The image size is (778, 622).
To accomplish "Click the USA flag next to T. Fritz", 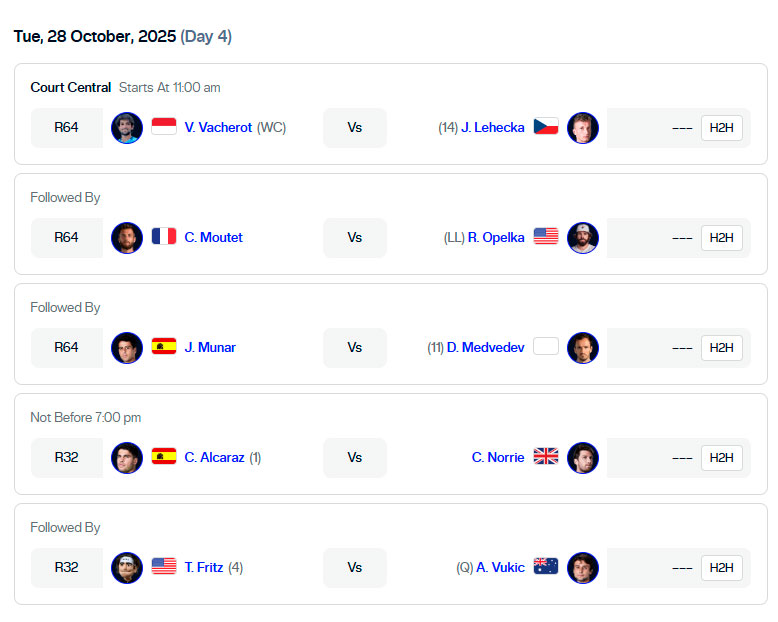I will pos(164,567).
